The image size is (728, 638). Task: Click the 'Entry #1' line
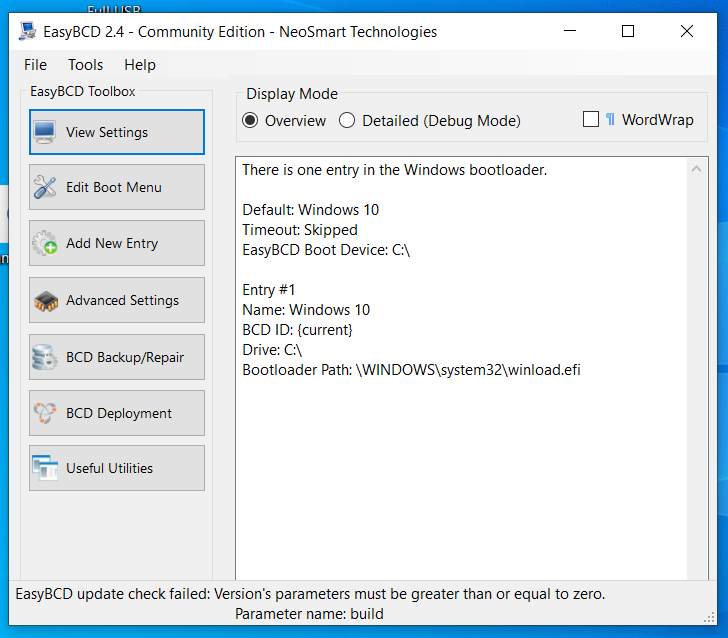click(x=268, y=290)
